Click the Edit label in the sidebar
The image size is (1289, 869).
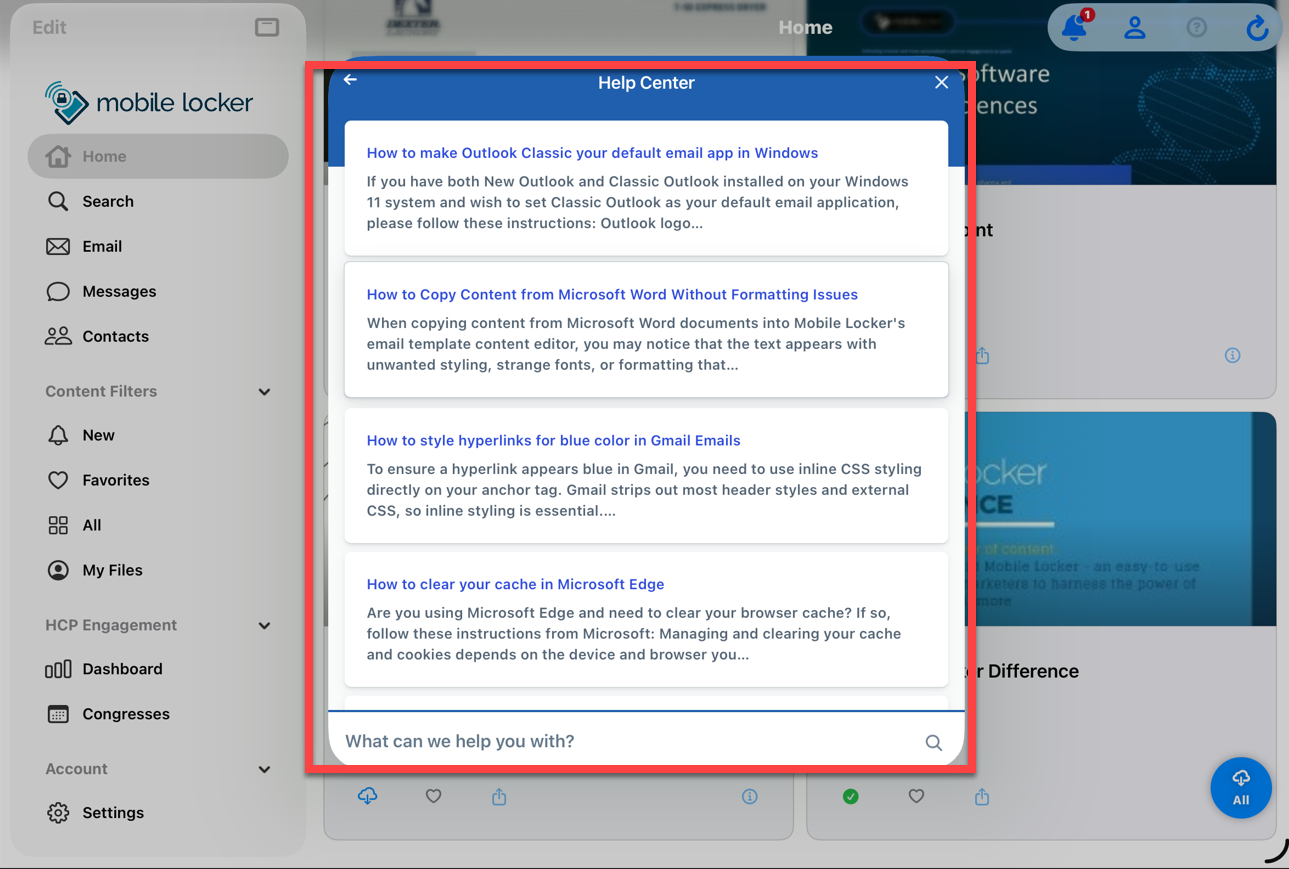pos(49,27)
